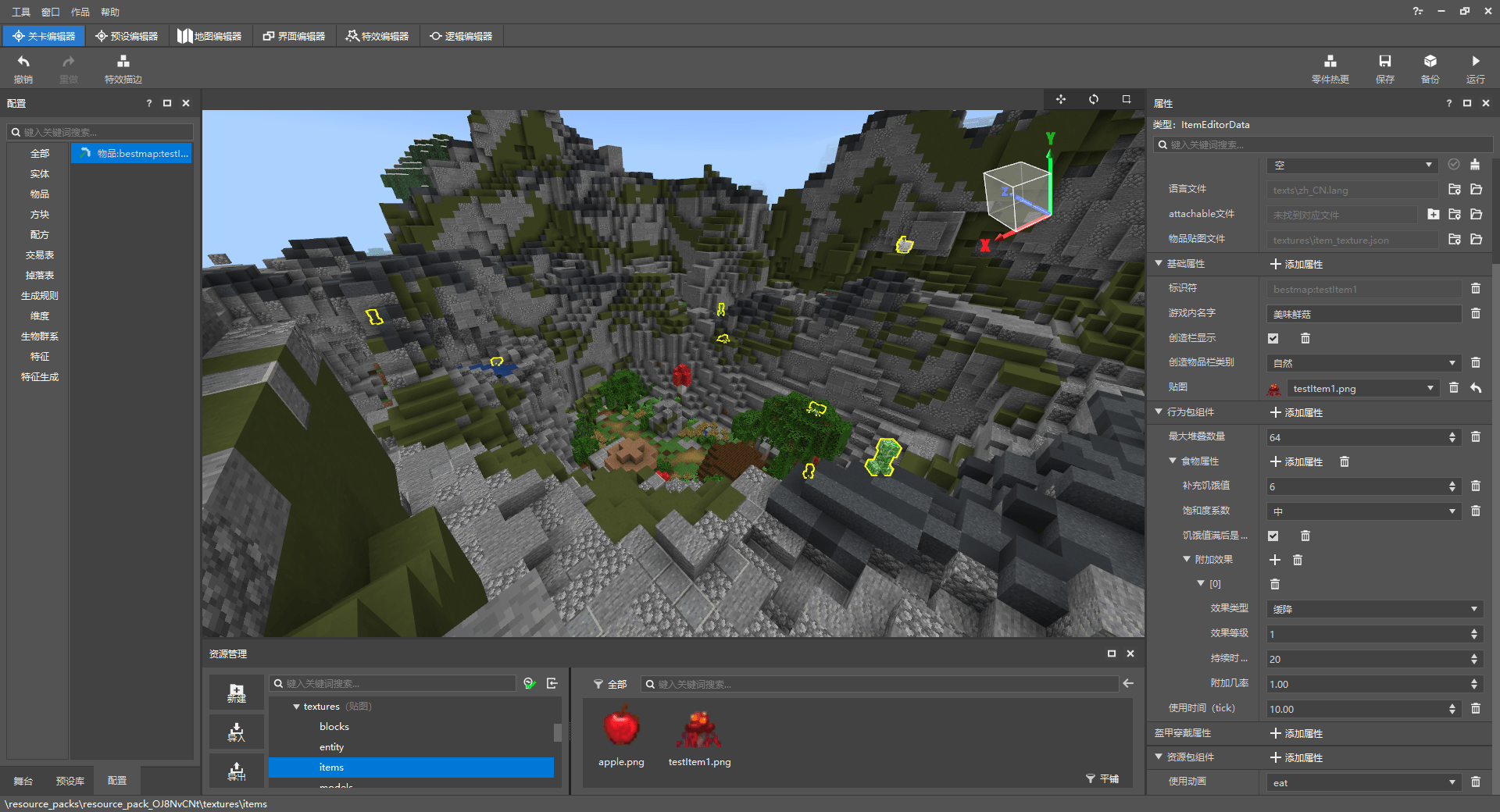Open the 饱和度系数 dropdown
Image resolution: width=1500 pixels, height=812 pixels.
point(1363,511)
